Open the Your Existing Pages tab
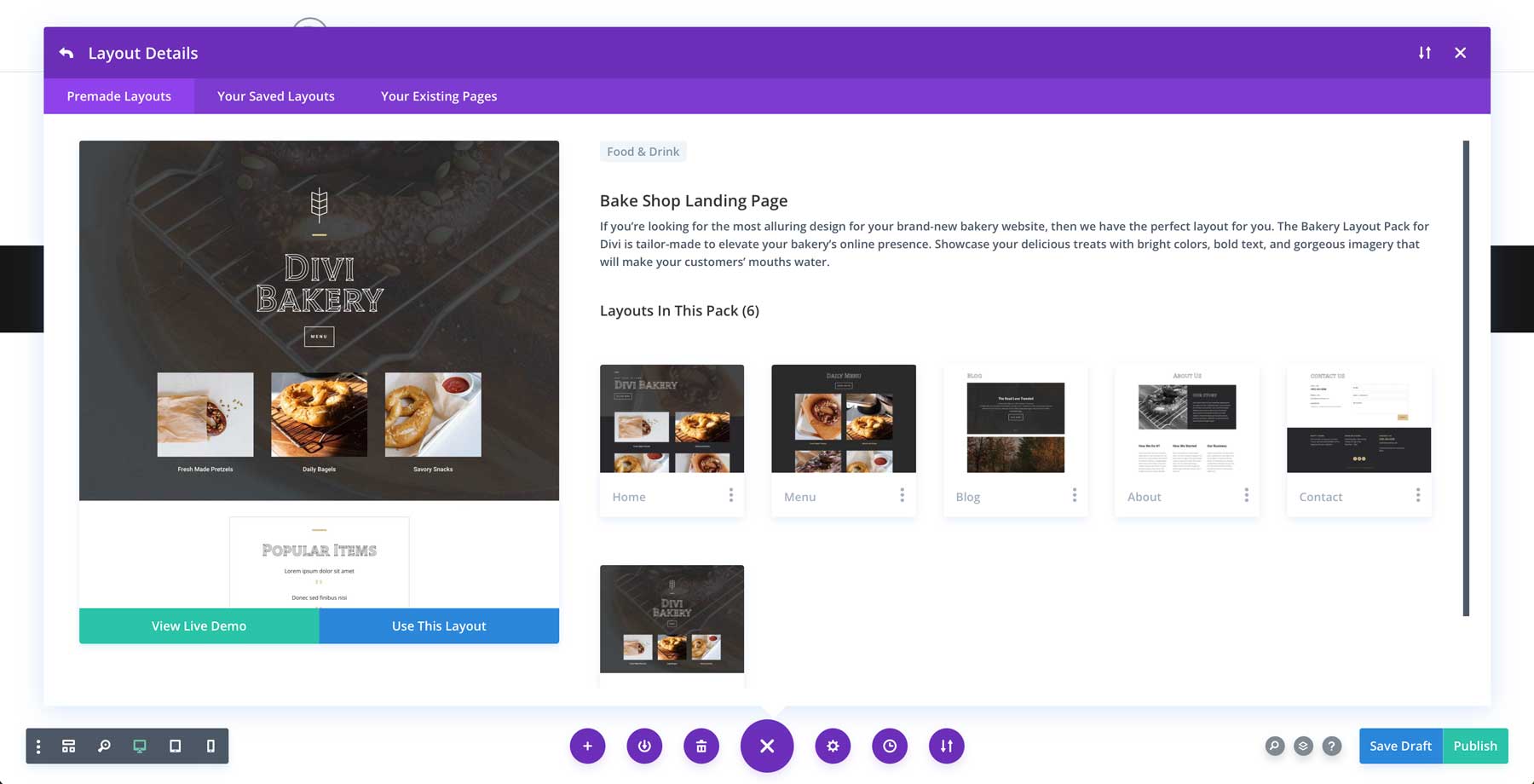The image size is (1534, 784). [438, 95]
